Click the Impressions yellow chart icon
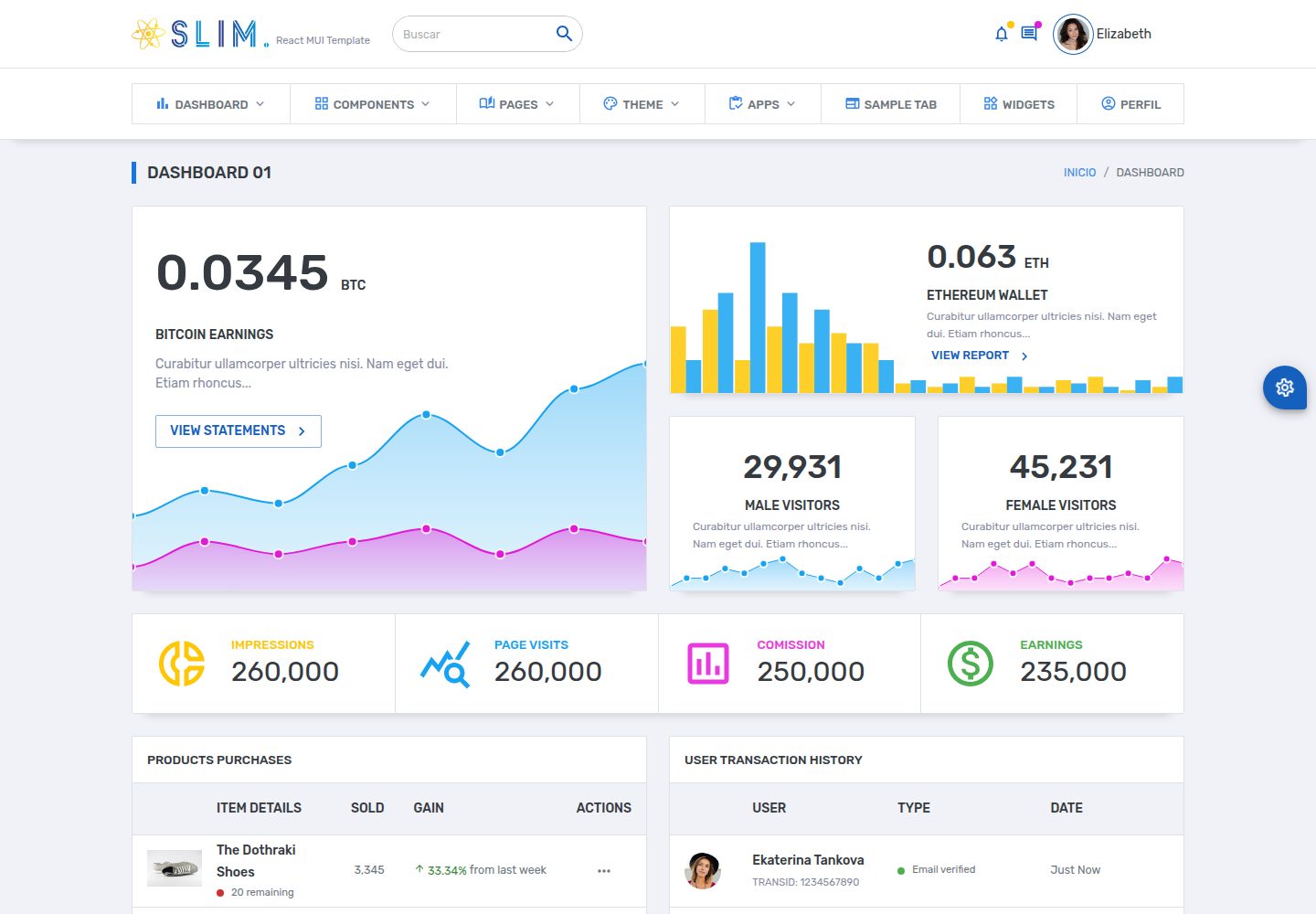 pyautogui.click(x=182, y=664)
